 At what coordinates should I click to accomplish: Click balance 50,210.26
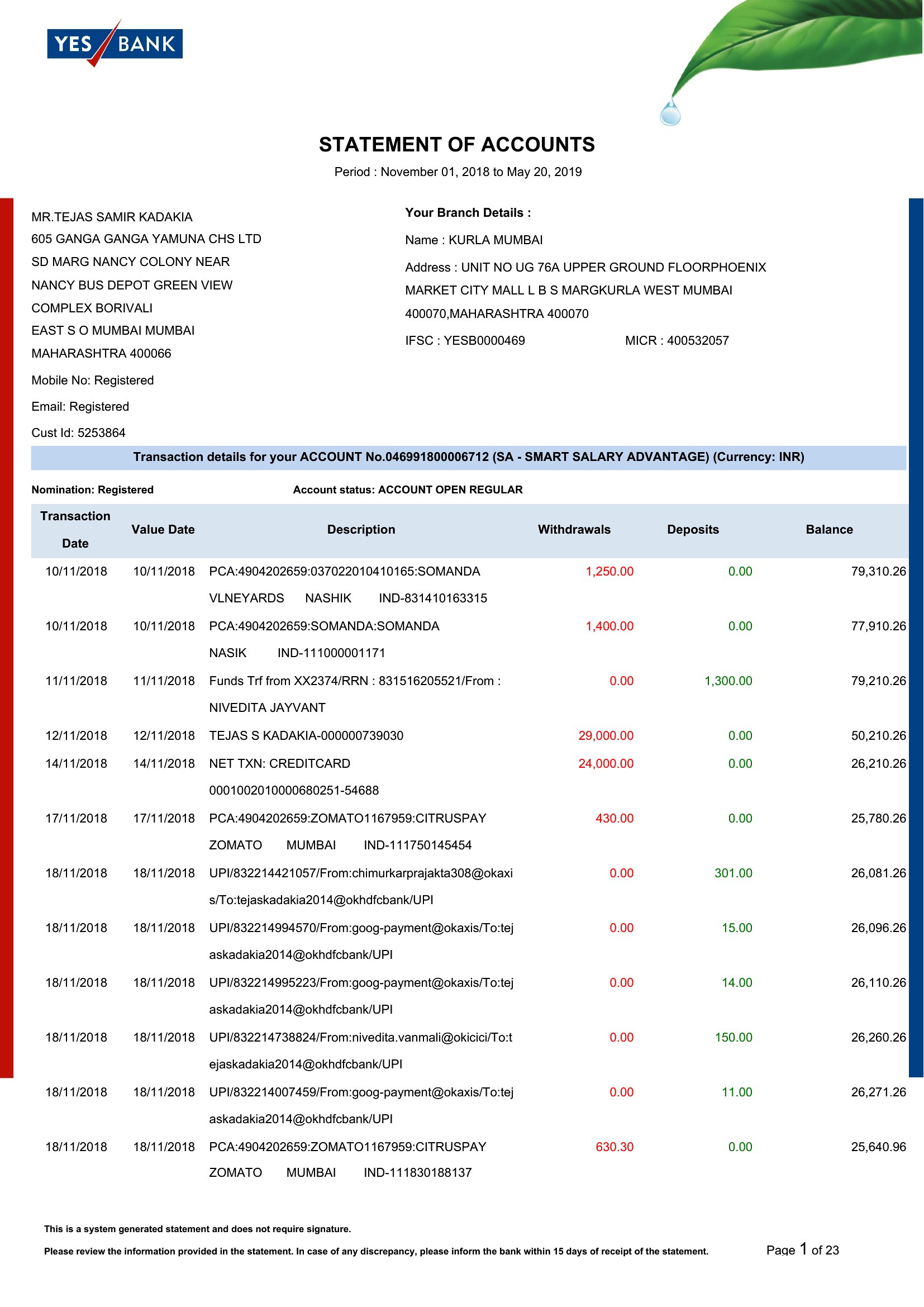[x=879, y=735]
